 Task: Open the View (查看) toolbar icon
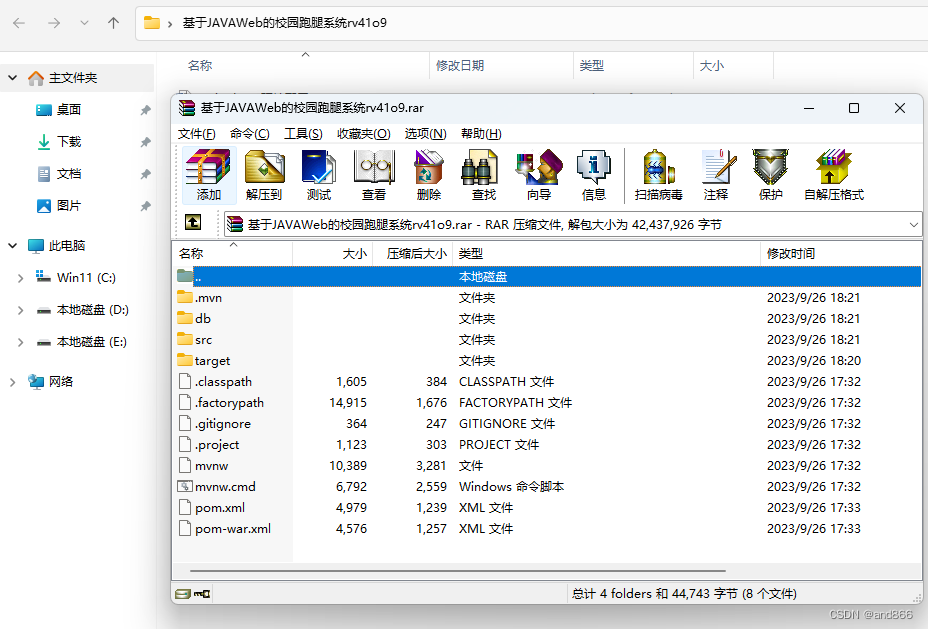[373, 175]
